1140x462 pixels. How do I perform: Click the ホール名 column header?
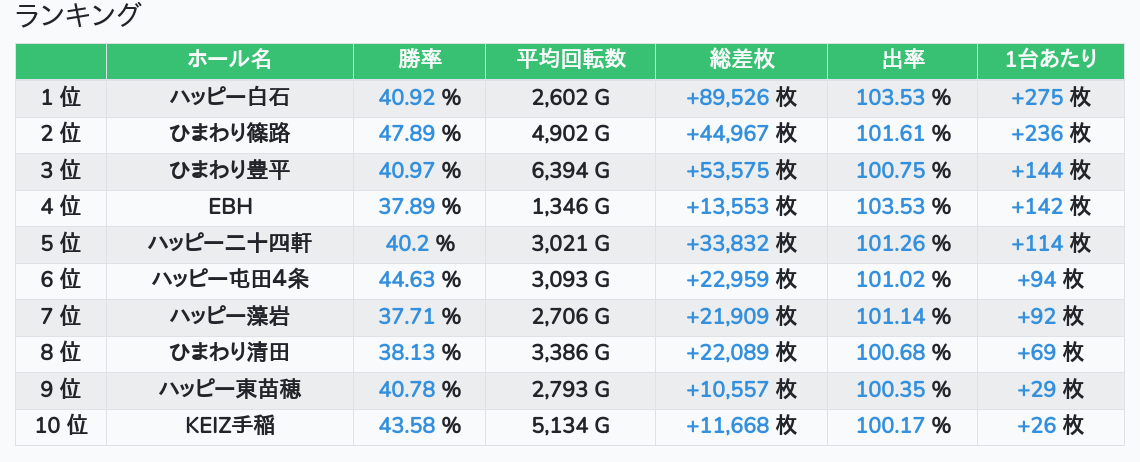(229, 60)
